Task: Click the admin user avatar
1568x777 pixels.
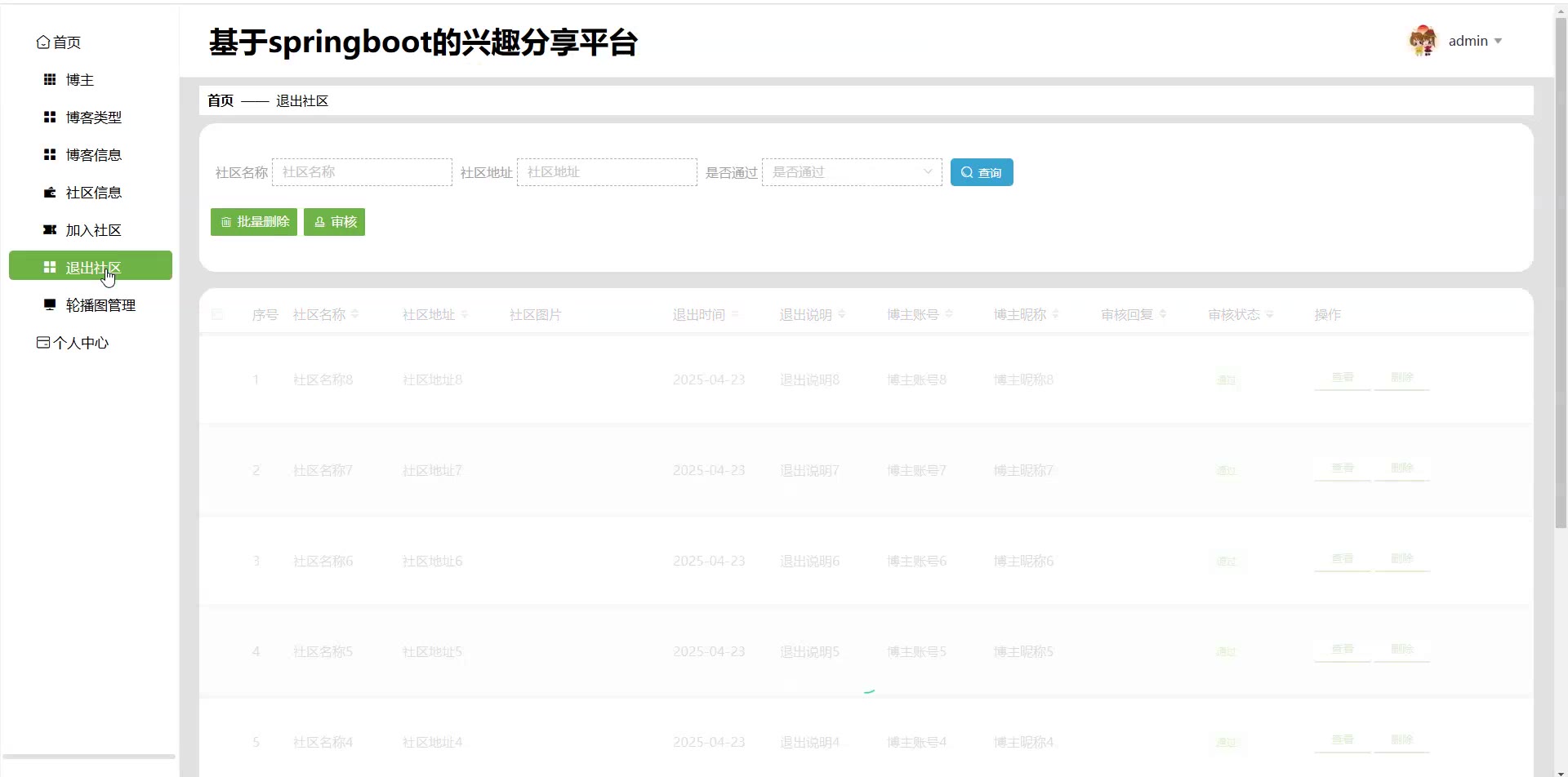Action: pos(1423,41)
